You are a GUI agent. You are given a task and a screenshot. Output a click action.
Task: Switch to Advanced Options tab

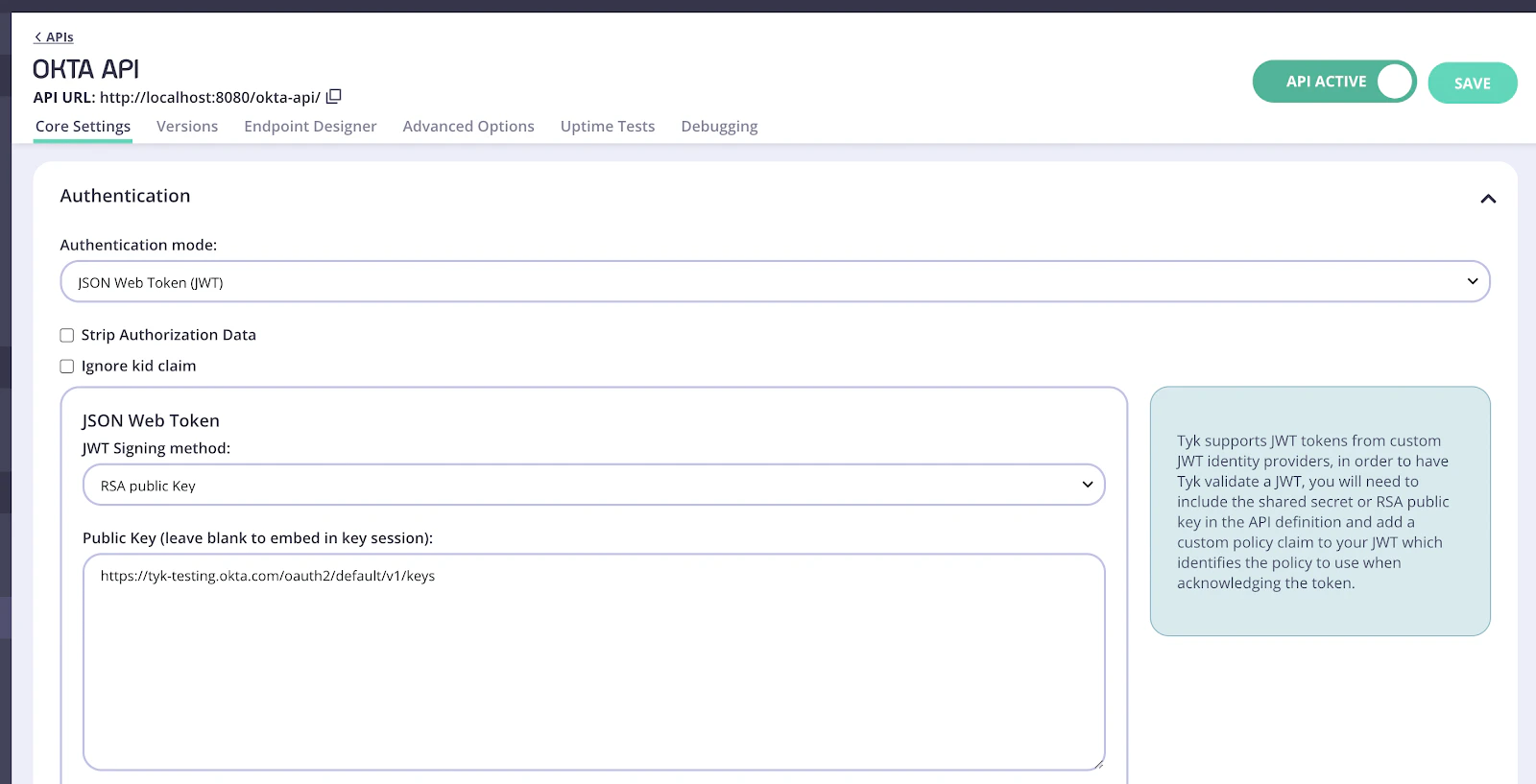pos(468,127)
